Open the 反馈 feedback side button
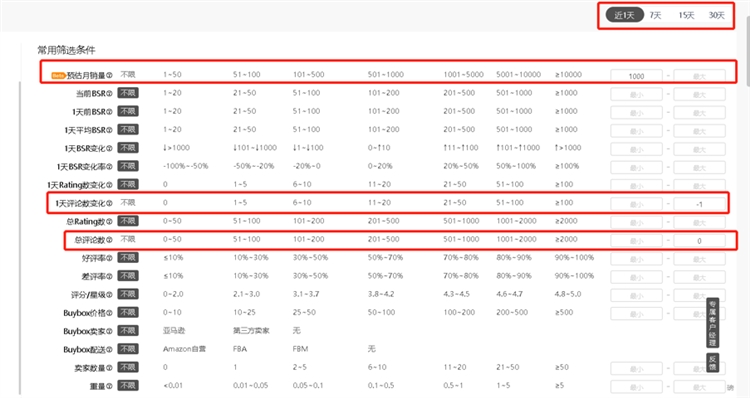 point(713,363)
